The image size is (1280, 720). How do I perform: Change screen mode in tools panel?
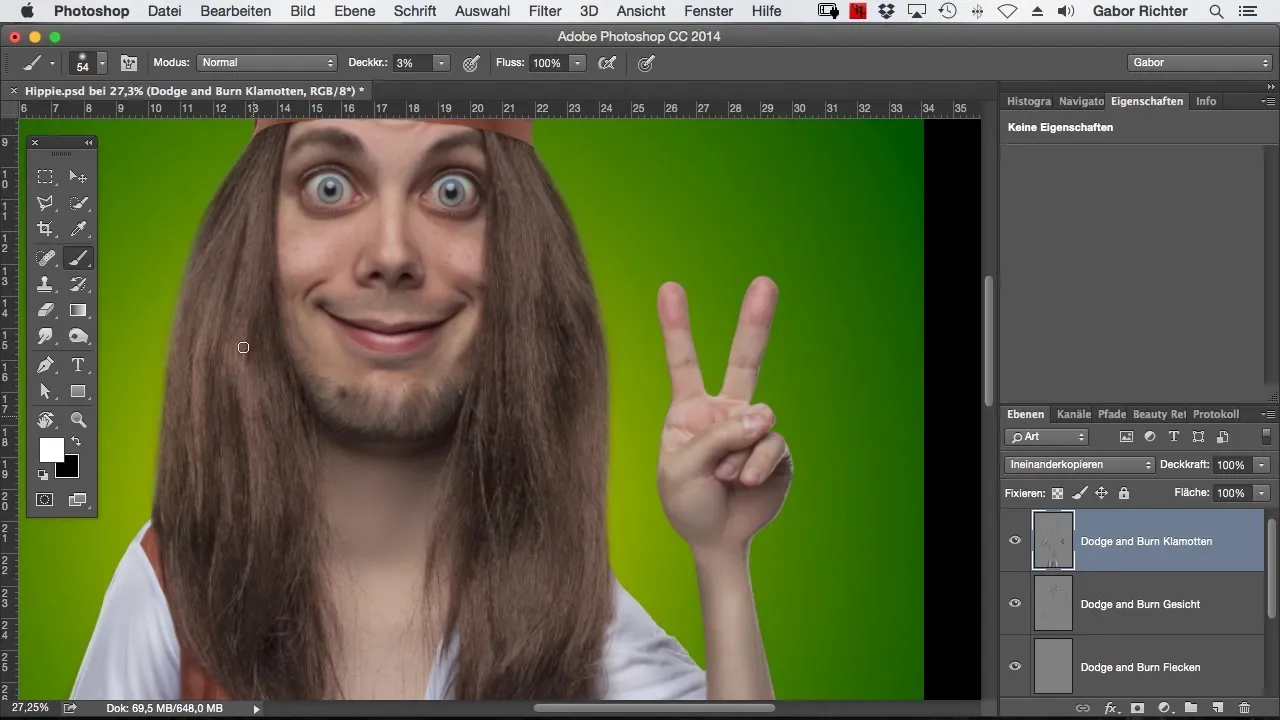tap(78, 499)
